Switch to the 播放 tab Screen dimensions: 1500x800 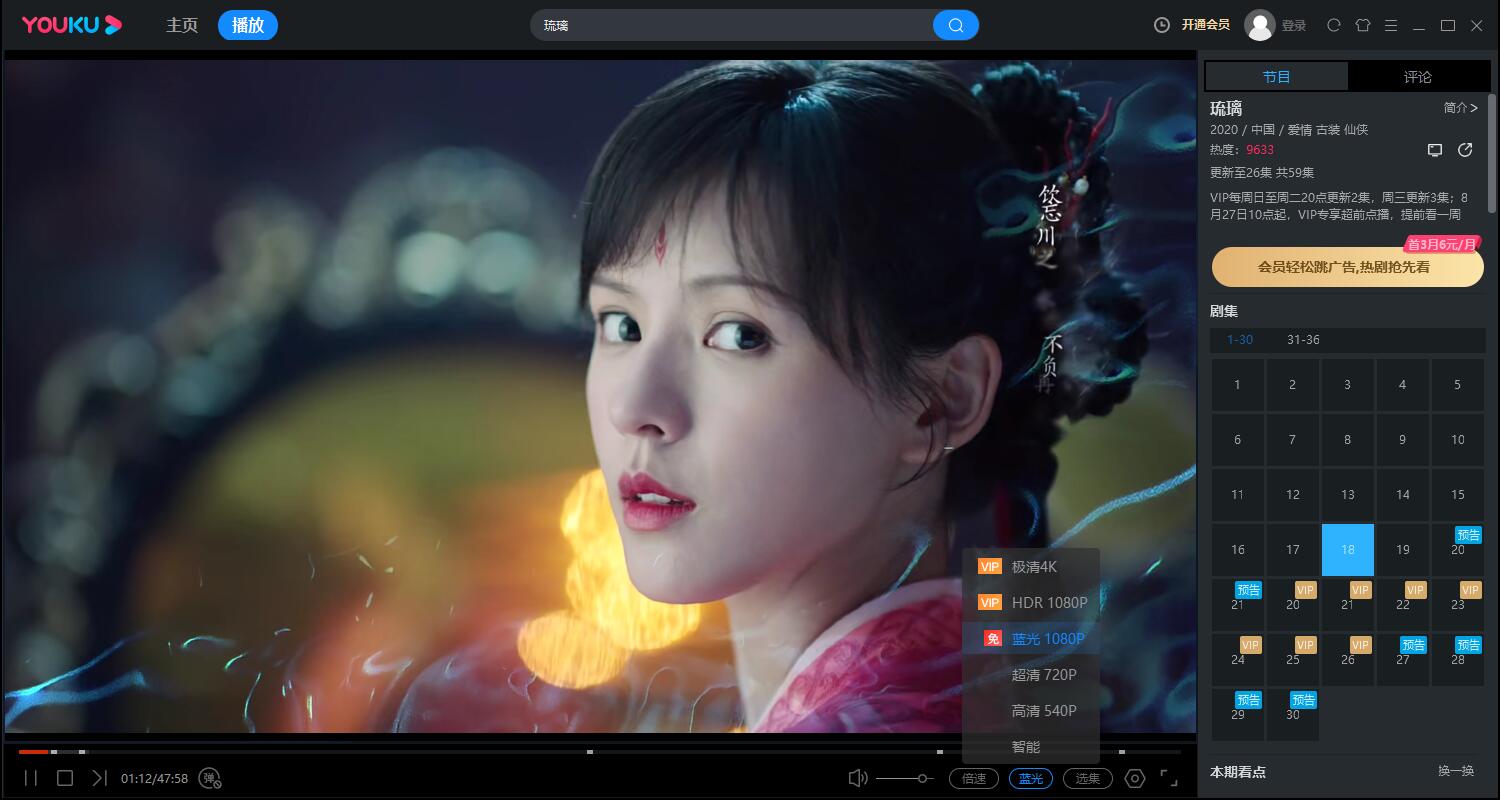click(248, 25)
